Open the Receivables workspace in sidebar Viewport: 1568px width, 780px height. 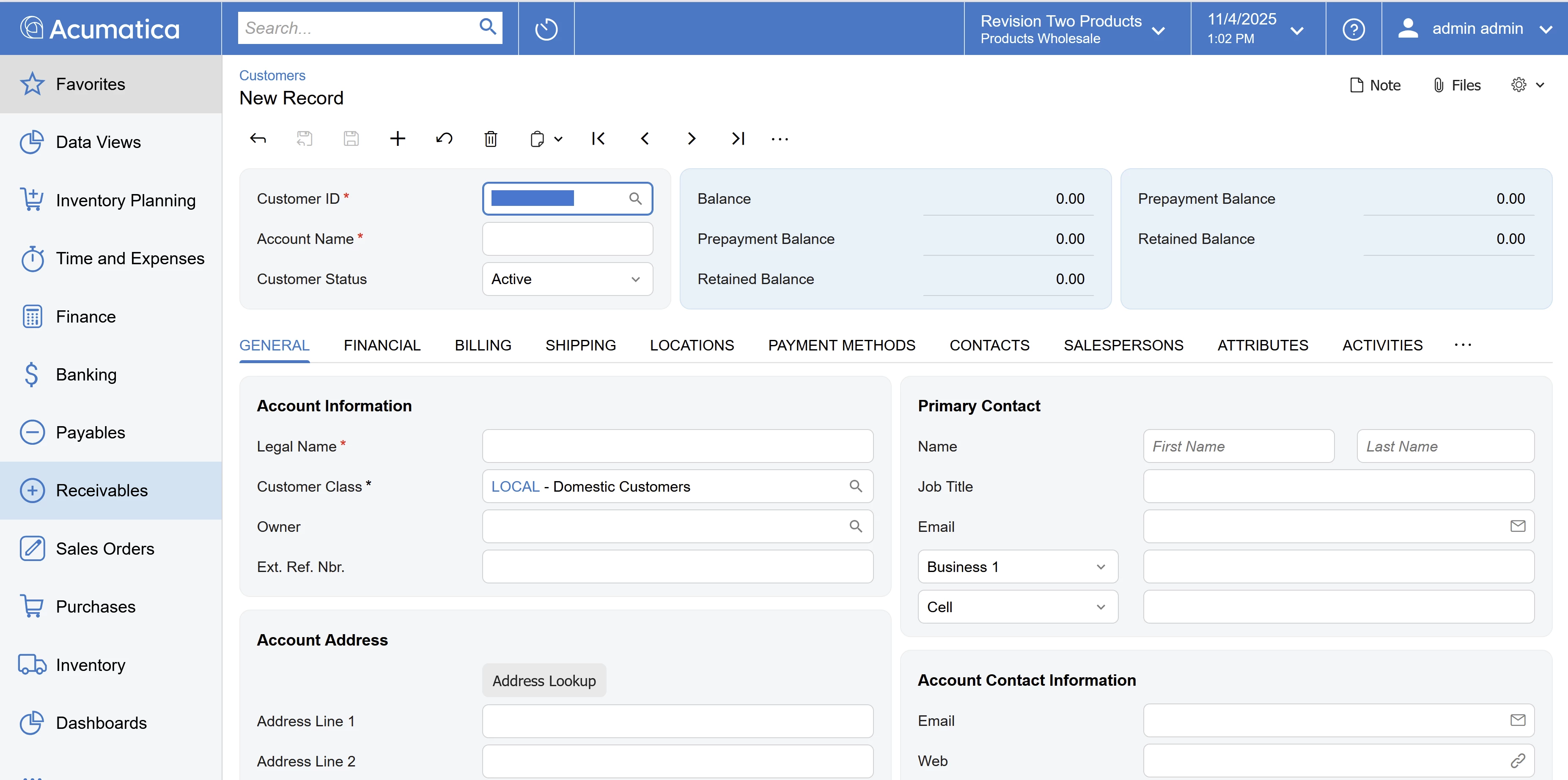[x=102, y=490]
